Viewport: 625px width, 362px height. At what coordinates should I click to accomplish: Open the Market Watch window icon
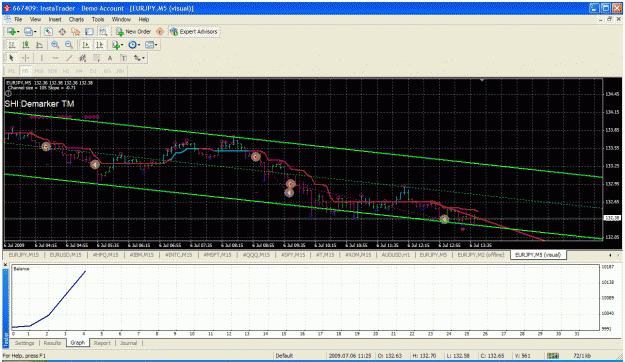pyautogui.click(x=49, y=31)
